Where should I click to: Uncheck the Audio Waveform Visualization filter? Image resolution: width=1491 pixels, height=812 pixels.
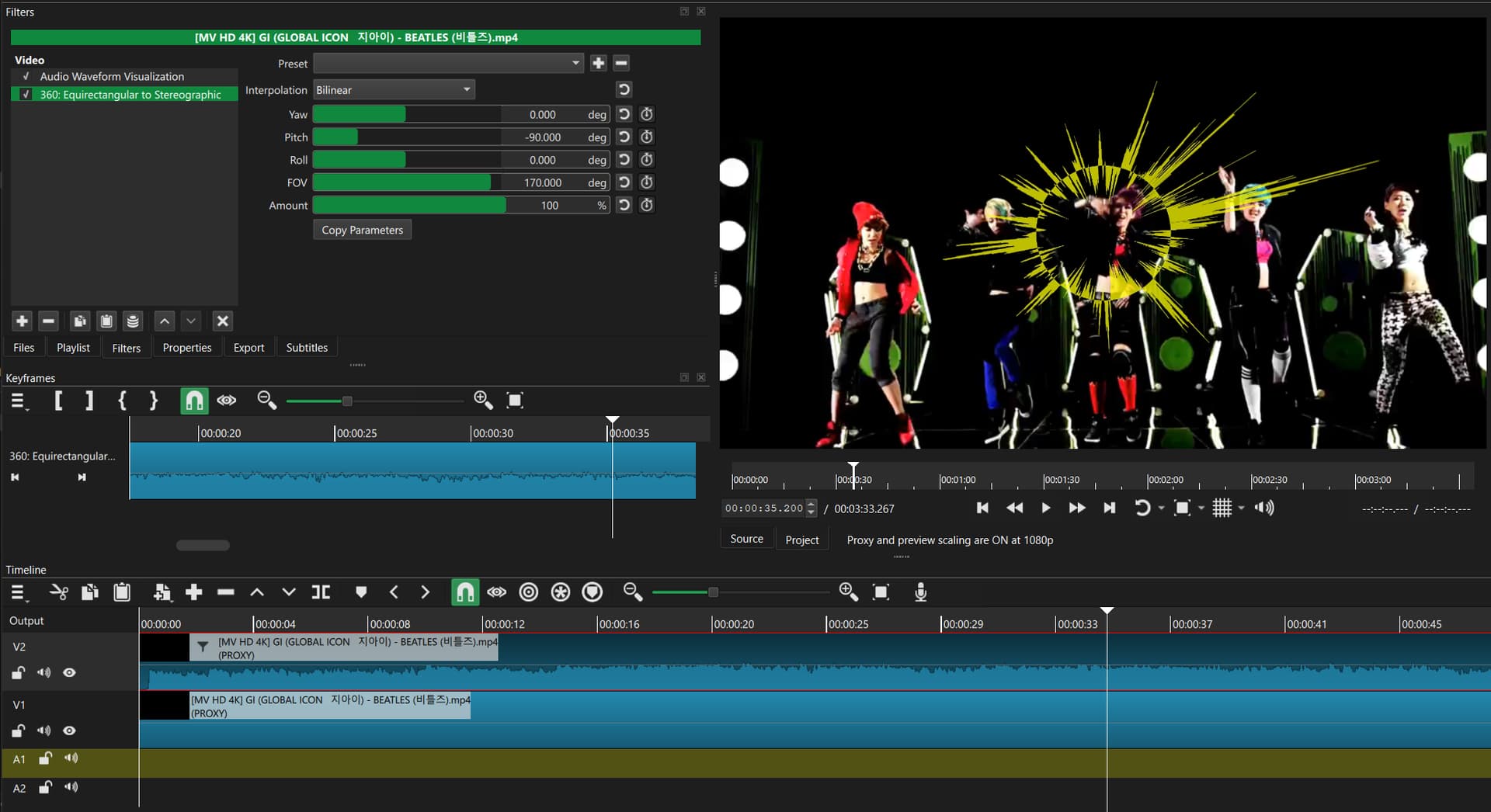[26, 76]
